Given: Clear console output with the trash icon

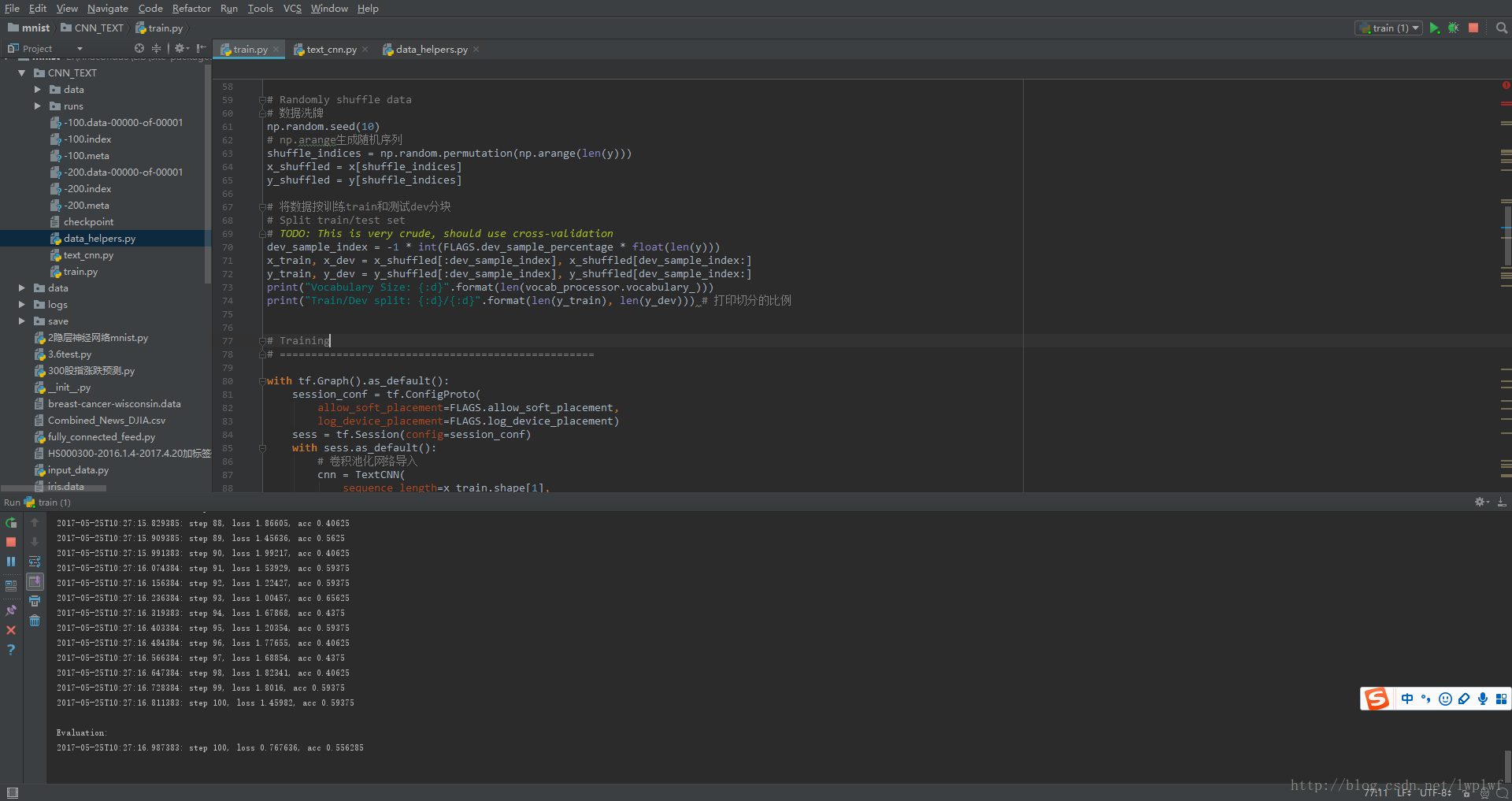Looking at the screenshot, I should (x=35, y=621).
